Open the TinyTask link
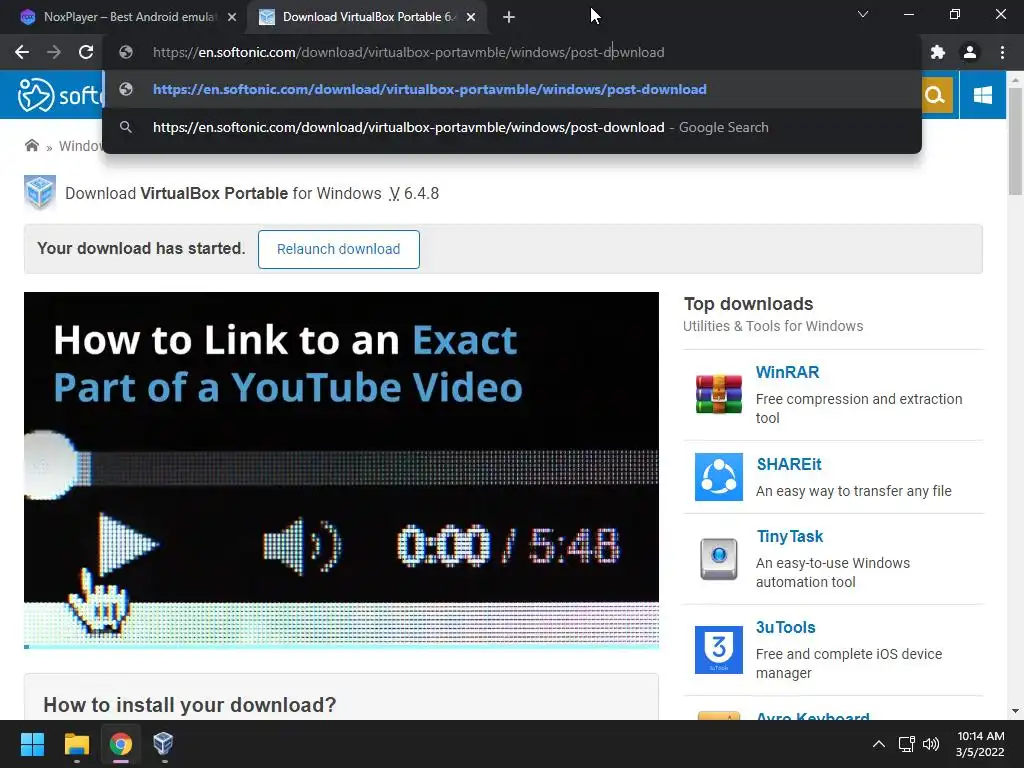1024x768 pixels. (x=790, y=536)
